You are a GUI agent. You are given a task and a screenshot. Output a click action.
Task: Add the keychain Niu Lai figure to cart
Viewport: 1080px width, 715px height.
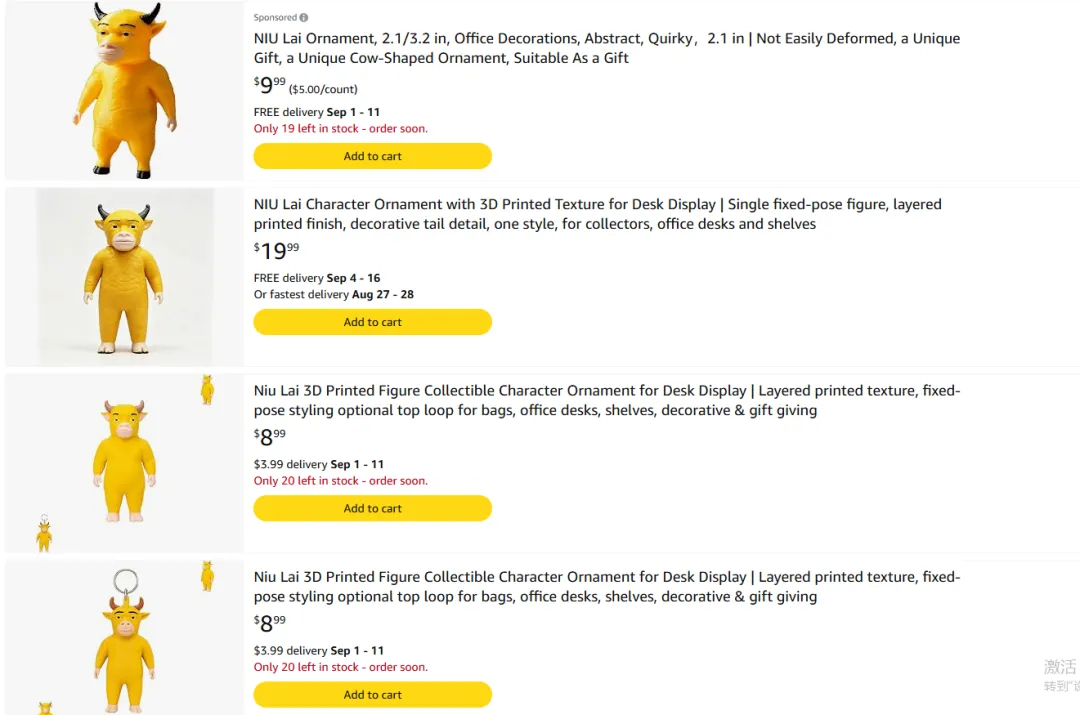point(373,694)
